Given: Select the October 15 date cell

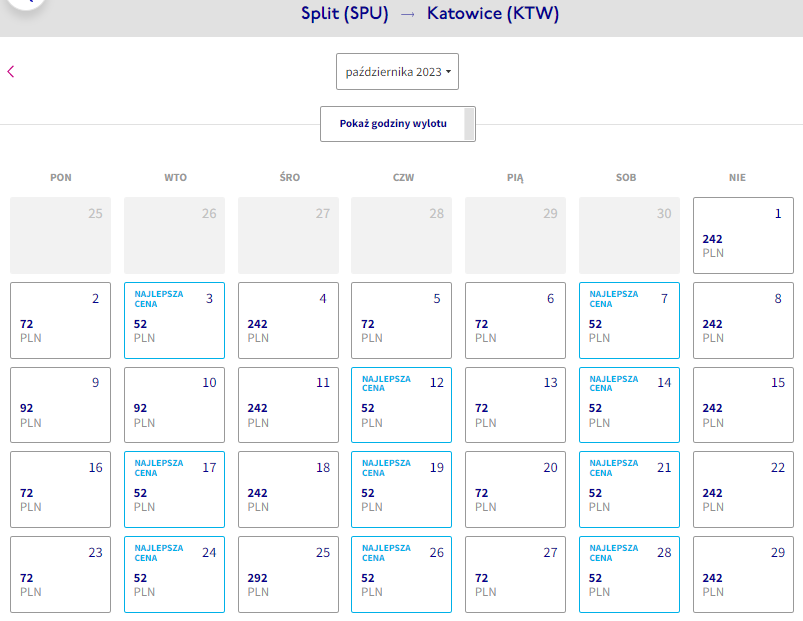Looking at the screenshot, I should (743, 405).
